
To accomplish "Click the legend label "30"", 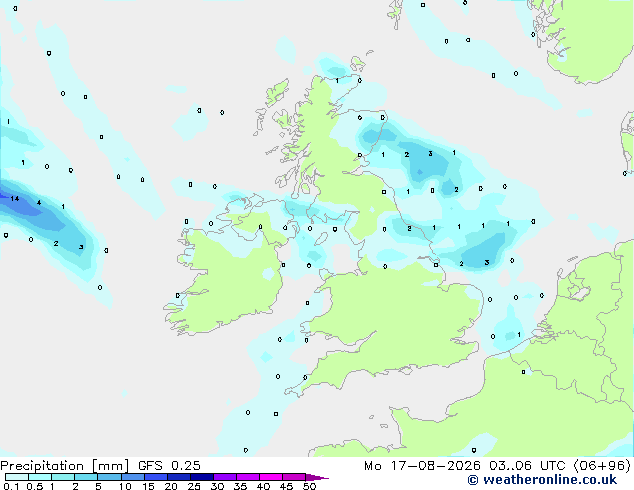I will pos(217,486).
